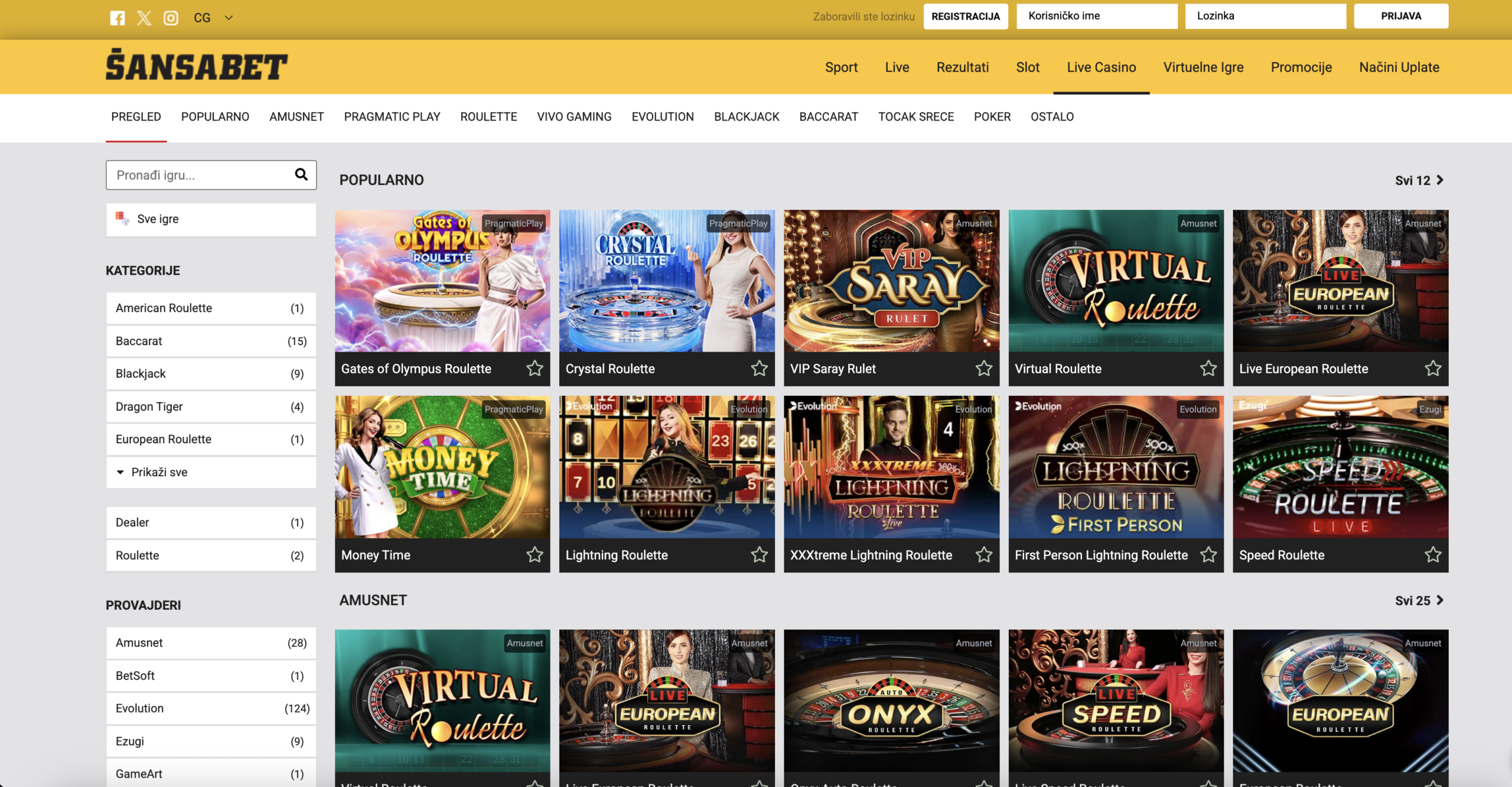Filter by Ezugi provider
Image resolution: width=1512 pixels, height=787 pixels.
[x=211, y=742]
